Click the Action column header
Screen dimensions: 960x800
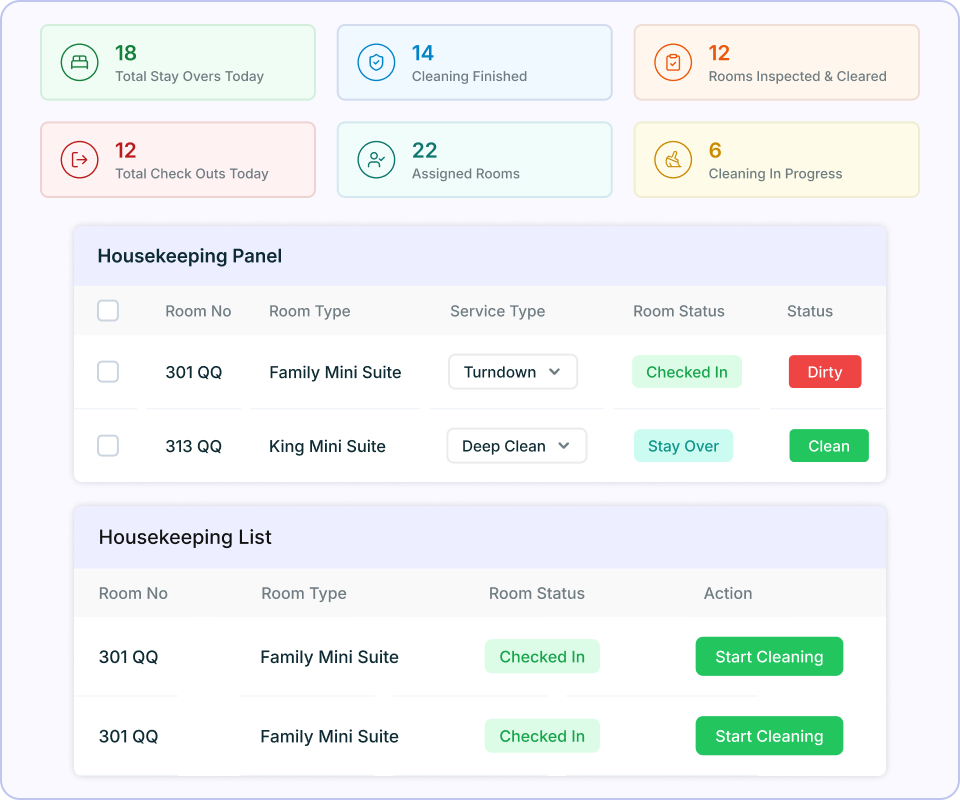coord(728,593)
